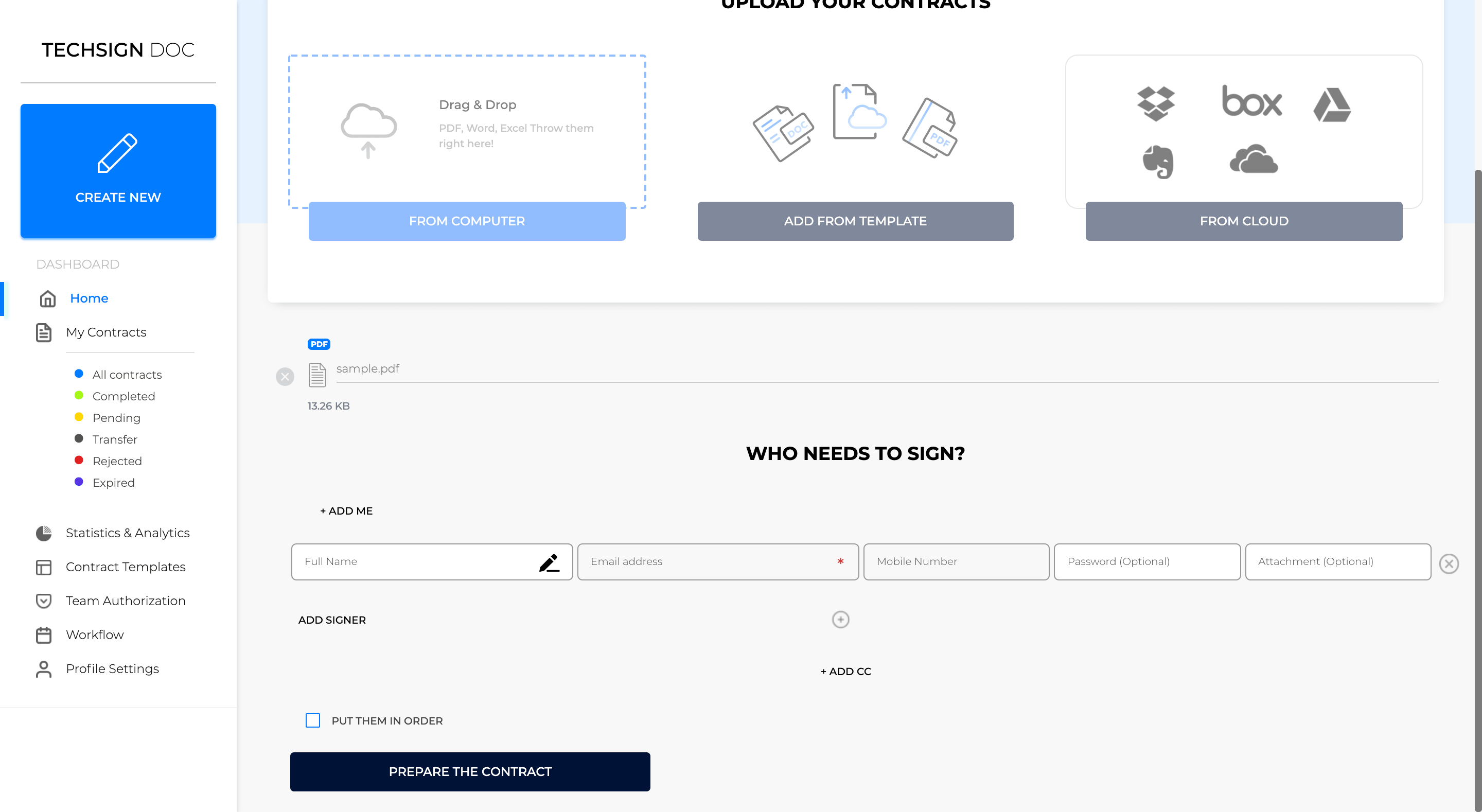The image size is (1482, 812).
Task: Select the OneDrive cloud icon
Action: (1254, 159)
